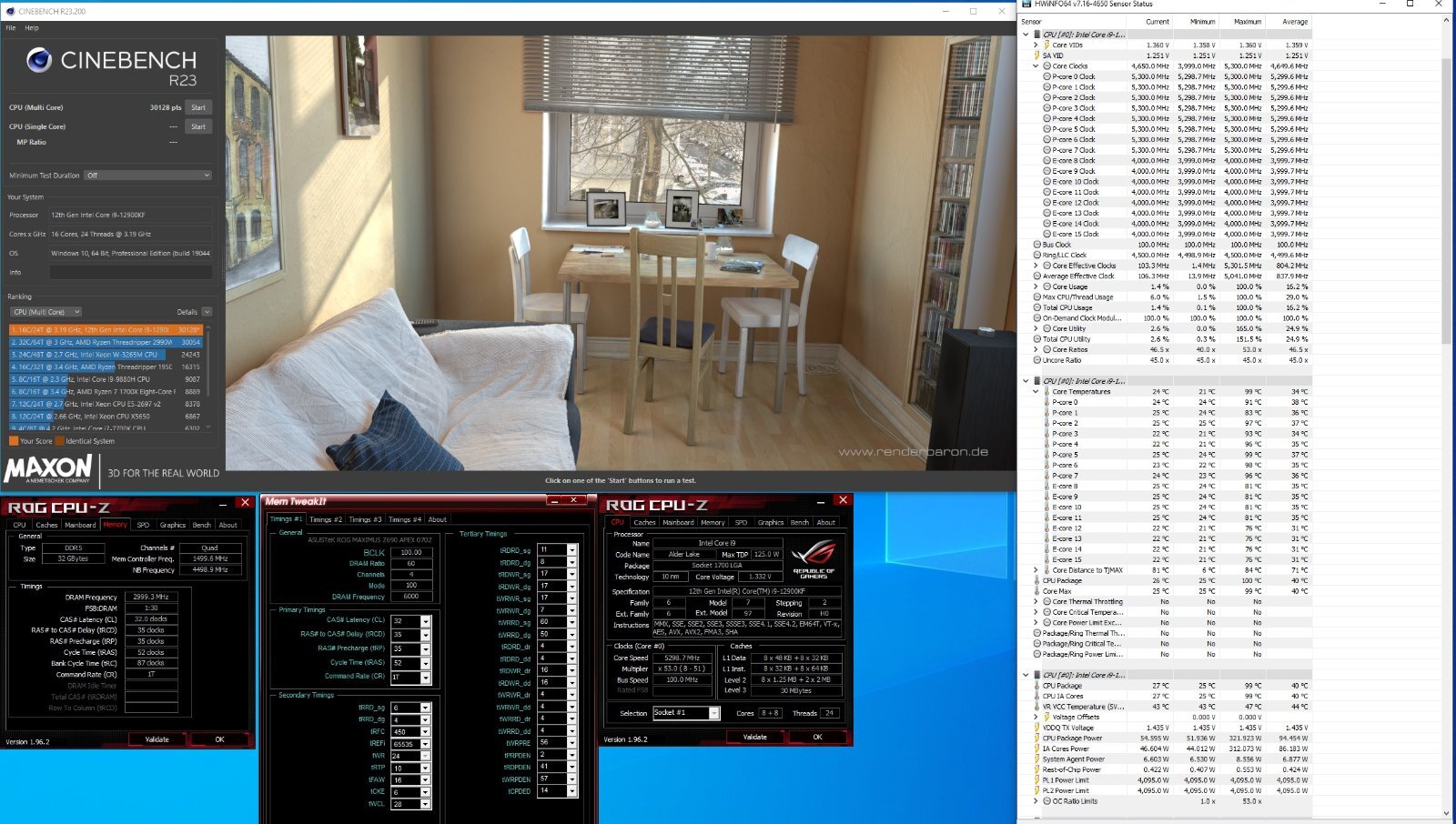Click the clock icon of P-core 0 Clock
Screen dimensions: 1456x824
click(x=1046, y=76)
